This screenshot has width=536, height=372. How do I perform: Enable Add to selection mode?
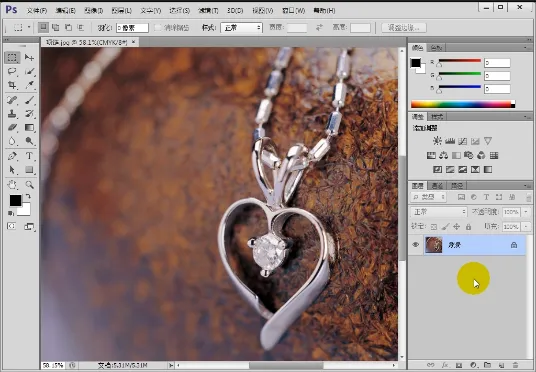pyautogui.click(x=55, y=27)
